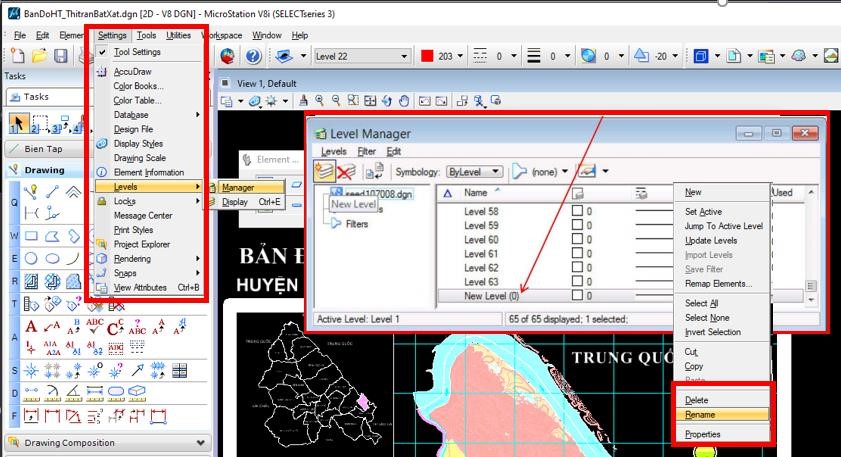Select the Place Block rectangle tool
Viewport: 841px width, 457px height.
31,236
